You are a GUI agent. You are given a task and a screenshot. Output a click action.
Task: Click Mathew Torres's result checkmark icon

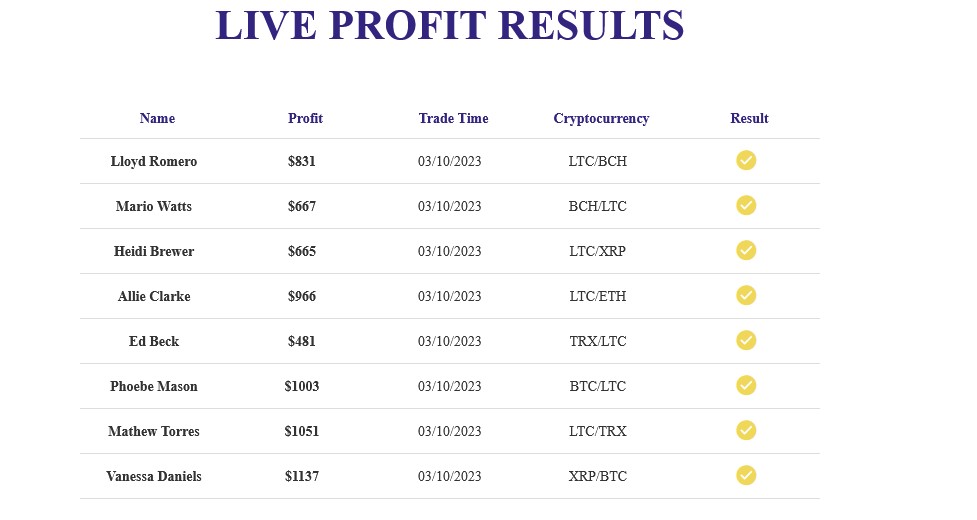pyautogui.click(x=746, y=430)
